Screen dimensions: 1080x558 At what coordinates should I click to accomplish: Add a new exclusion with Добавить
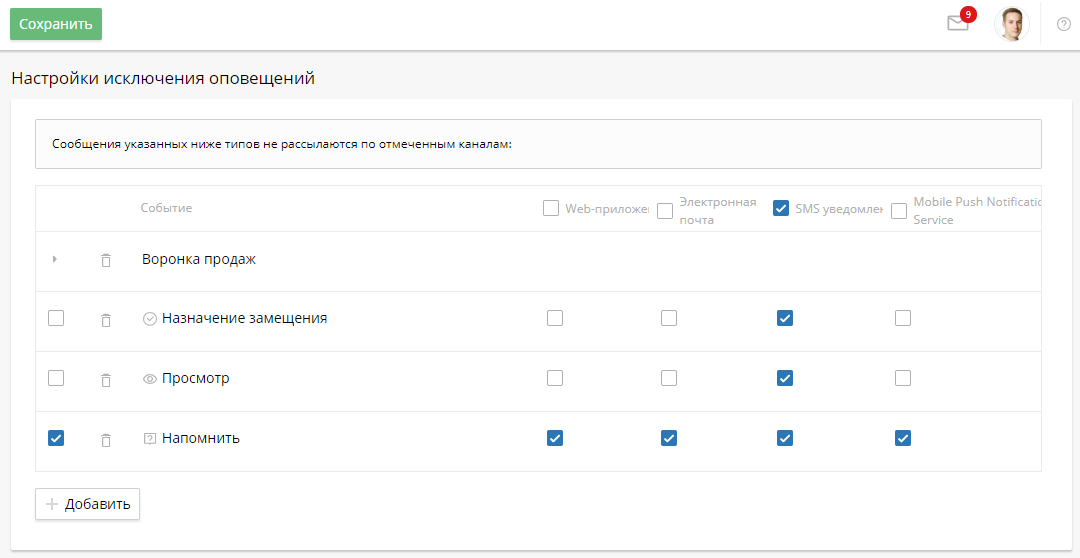click(87, 504)
